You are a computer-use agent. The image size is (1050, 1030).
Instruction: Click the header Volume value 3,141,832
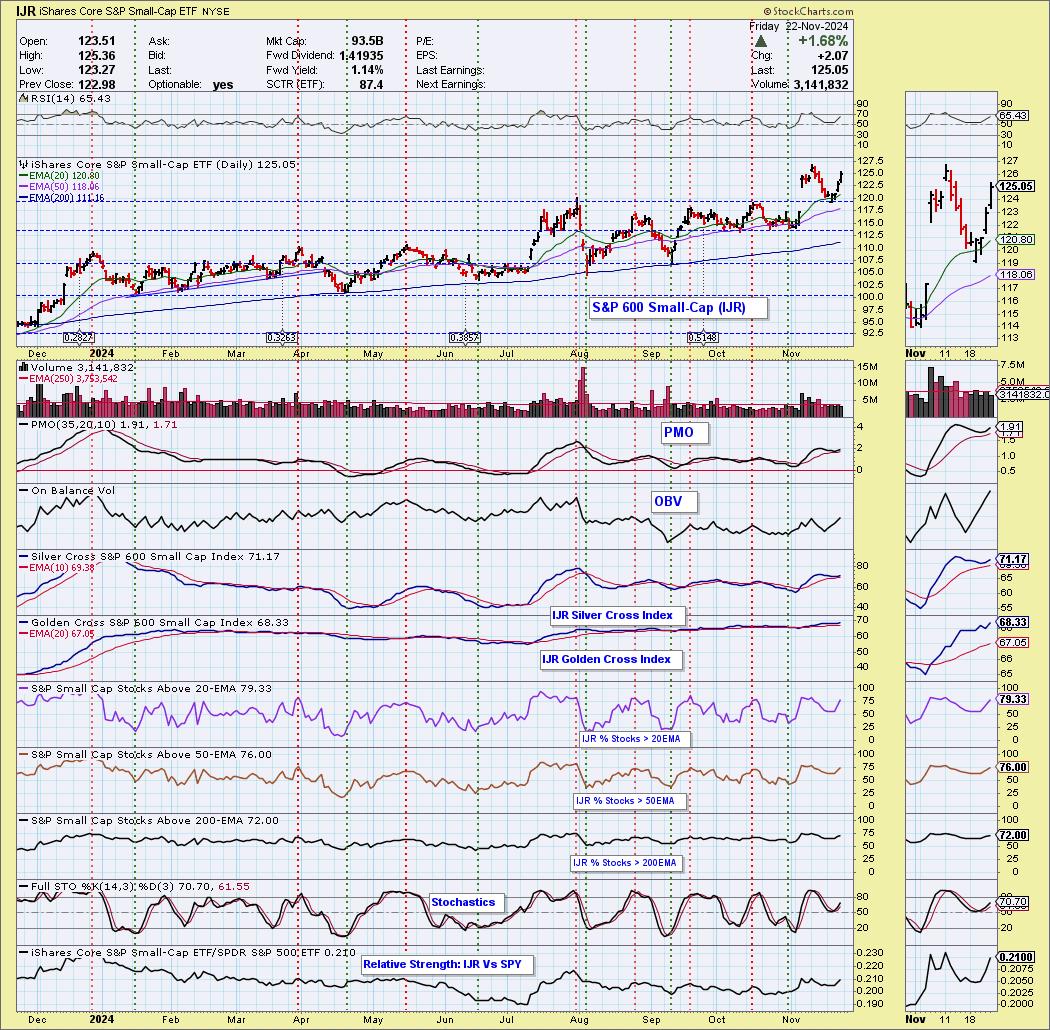pyautogui.click(x=821, y=84)
